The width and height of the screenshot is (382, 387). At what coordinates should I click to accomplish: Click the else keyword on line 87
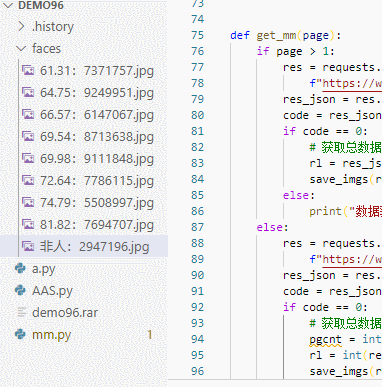tap(269, 227)
